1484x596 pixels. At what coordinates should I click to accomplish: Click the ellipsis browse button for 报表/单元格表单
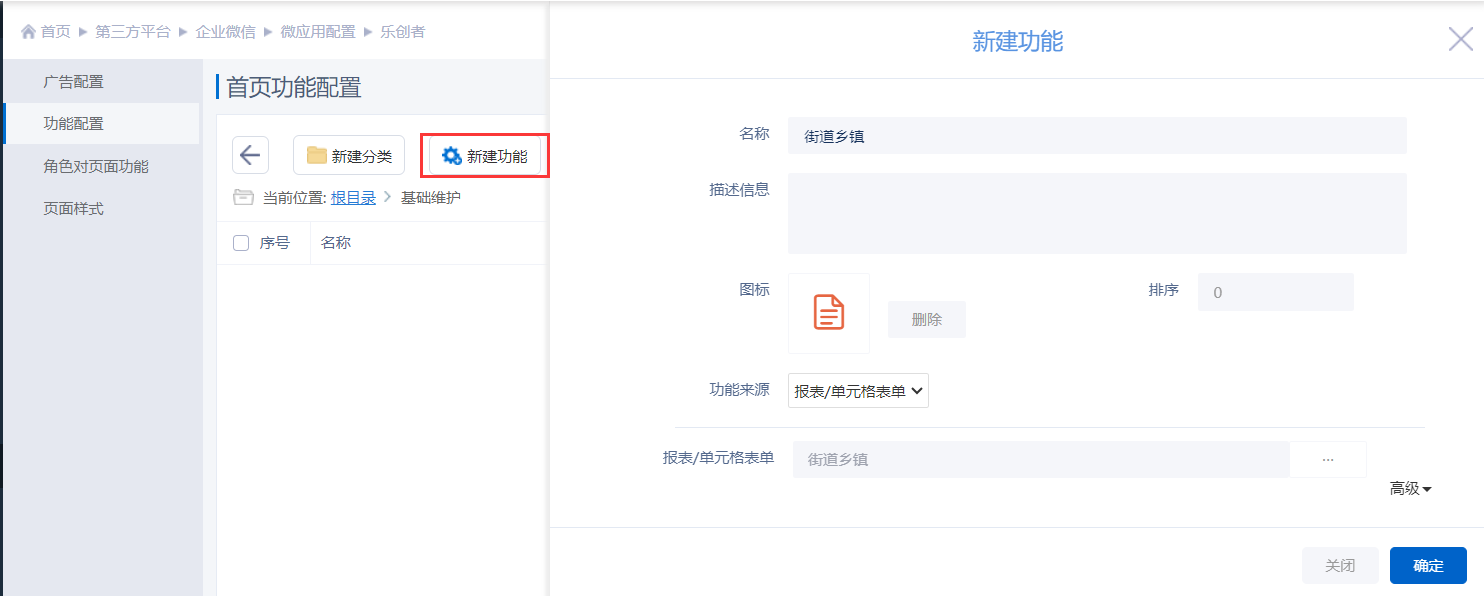(x=1327, y=460)
